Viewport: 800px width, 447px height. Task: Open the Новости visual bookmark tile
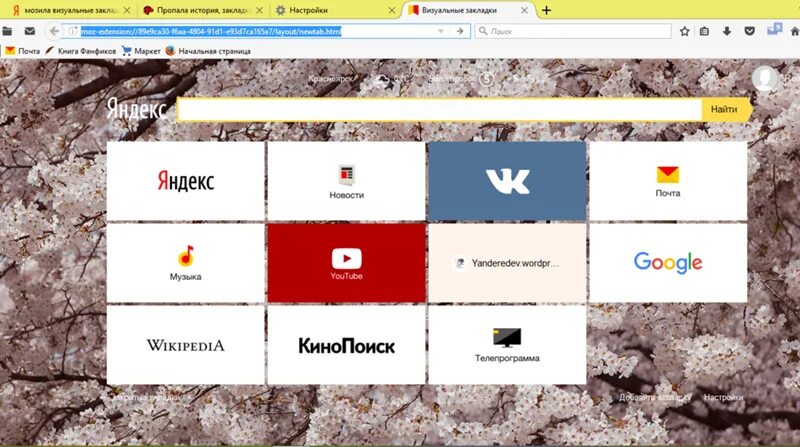(346, 181)
